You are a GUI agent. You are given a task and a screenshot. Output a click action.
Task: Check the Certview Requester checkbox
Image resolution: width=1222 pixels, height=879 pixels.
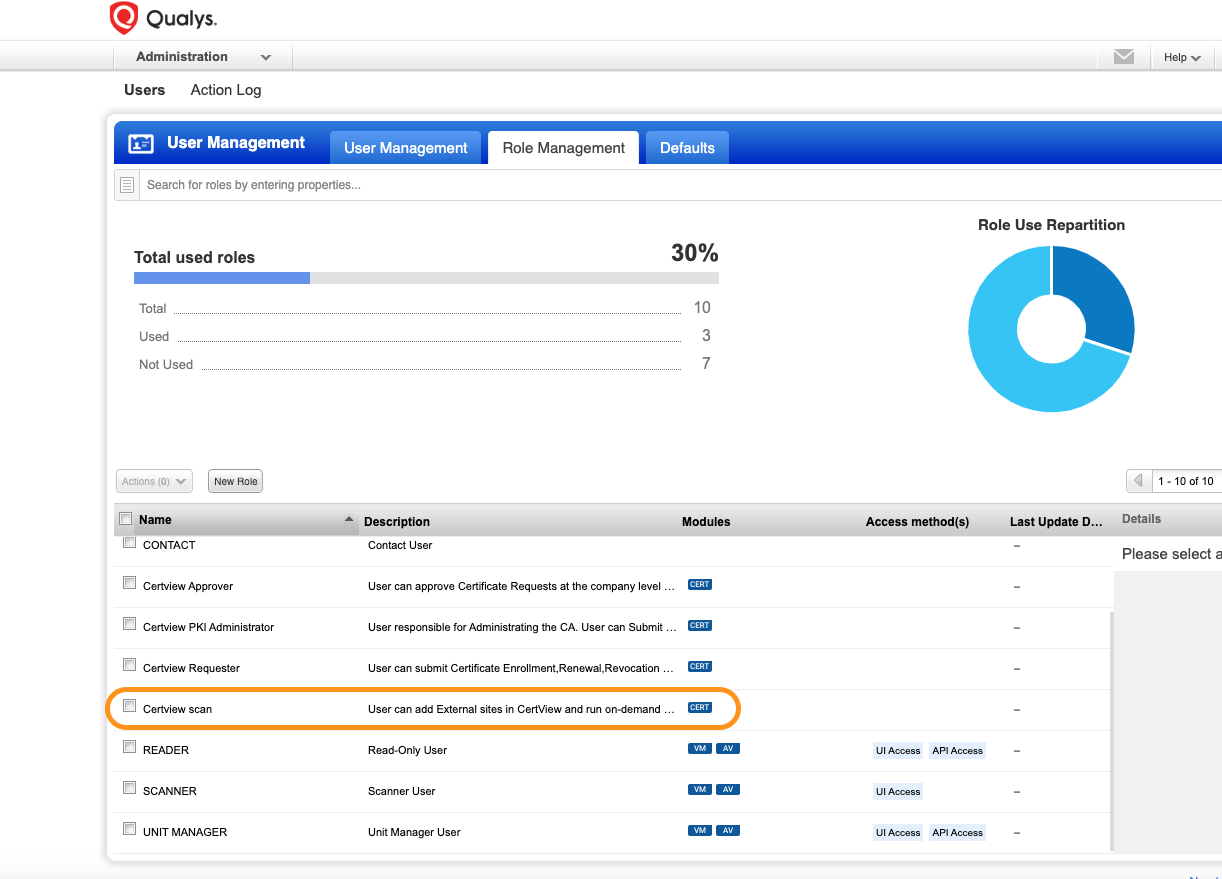coord(129,665)
